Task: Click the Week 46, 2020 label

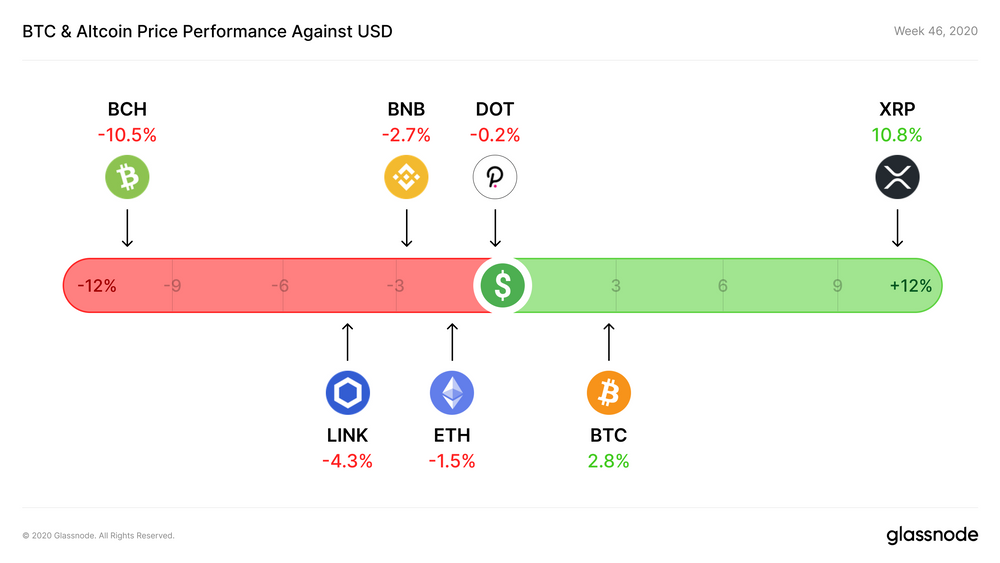Action: 936,31
